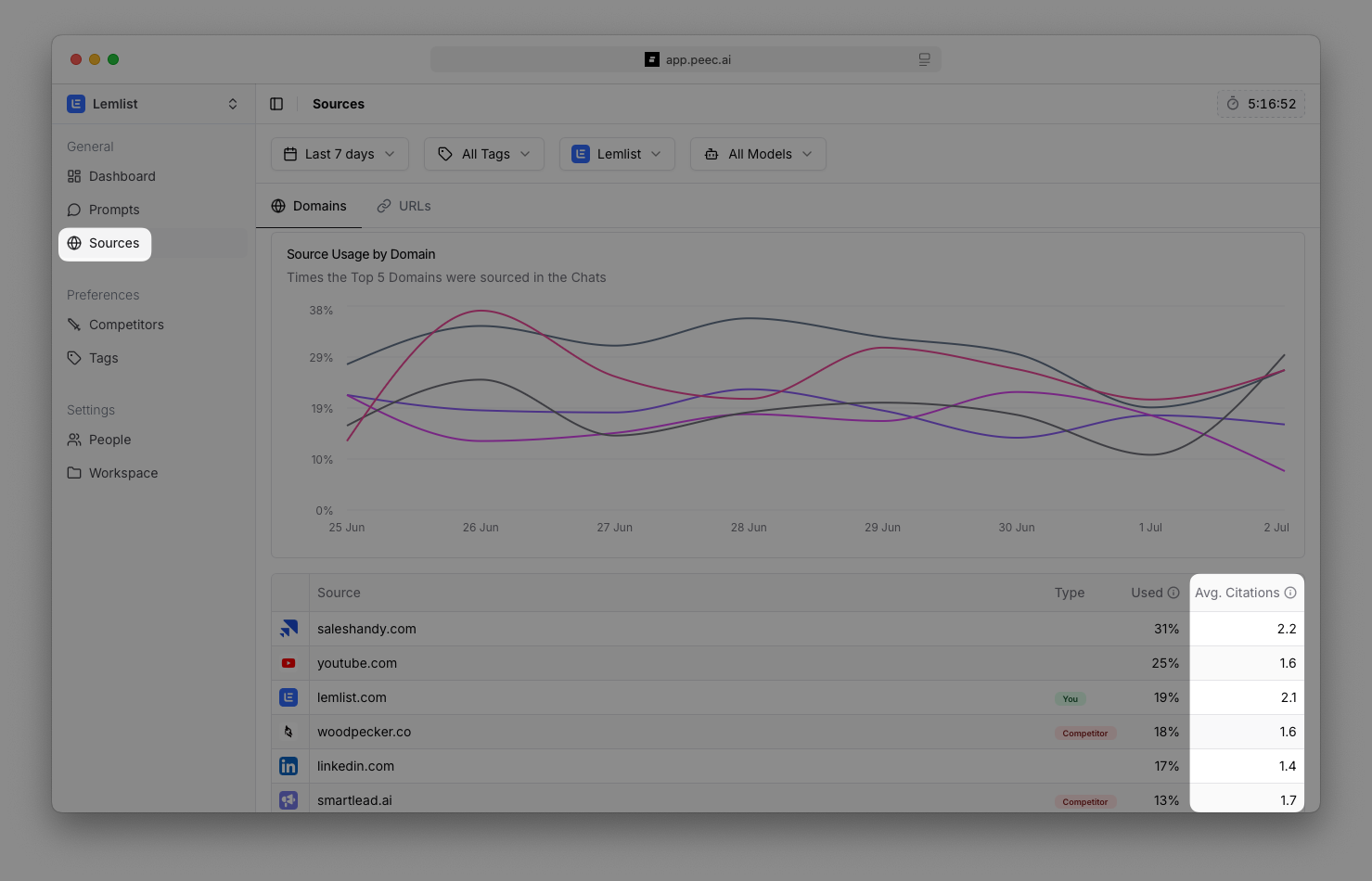Click the Competitor badge on woodpecker.co

coord(1084,733)
